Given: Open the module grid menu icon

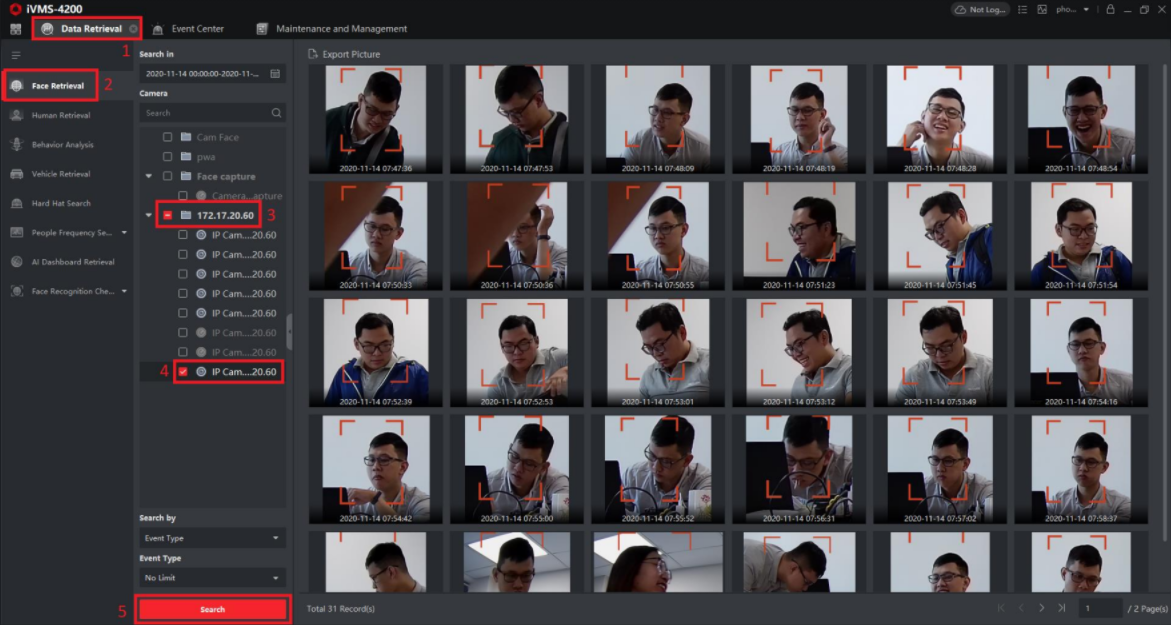Looking at the screenshot, I should (15, 29).
